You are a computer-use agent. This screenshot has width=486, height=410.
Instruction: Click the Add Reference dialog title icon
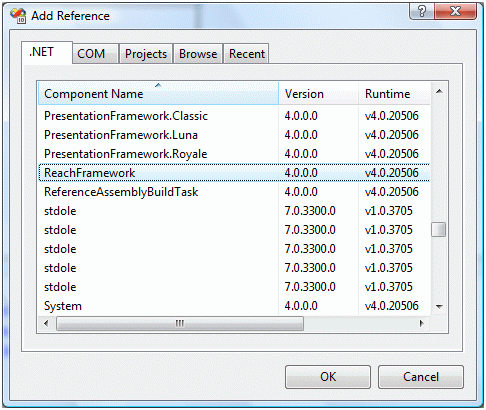pyautogui.click(x=18, y=16)
